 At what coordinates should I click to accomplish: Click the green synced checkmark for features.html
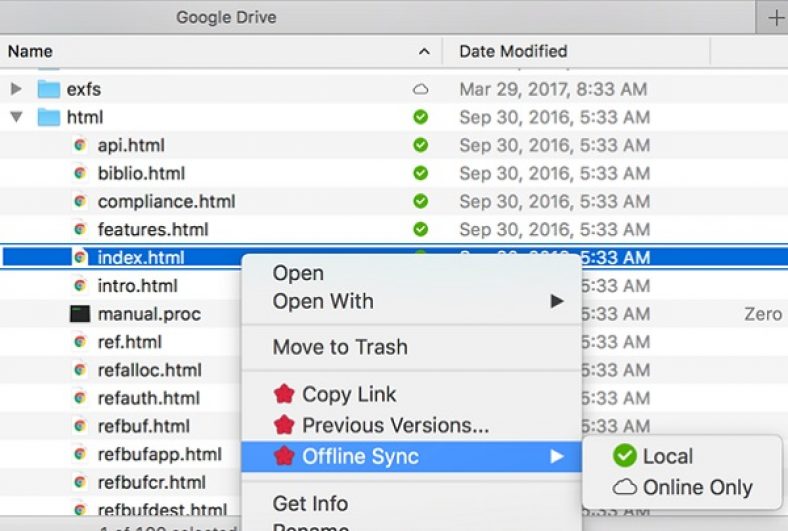pos(421,229)
